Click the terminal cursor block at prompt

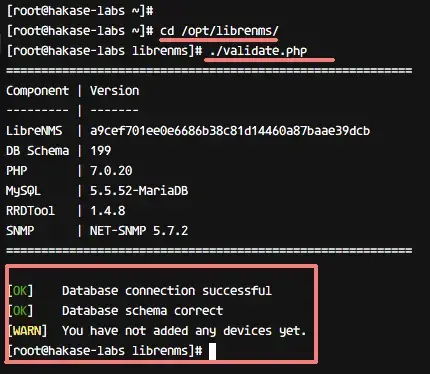(x=212, y=351)
